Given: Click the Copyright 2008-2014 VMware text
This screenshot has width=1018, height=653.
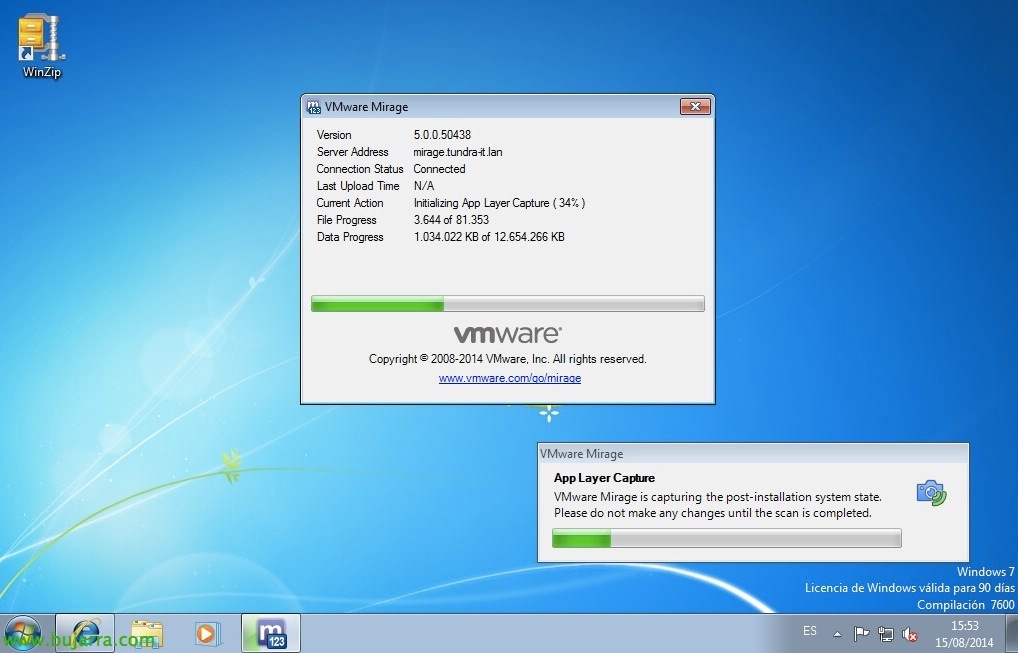Looking at the screenshot, I should (x=508, y=359).
